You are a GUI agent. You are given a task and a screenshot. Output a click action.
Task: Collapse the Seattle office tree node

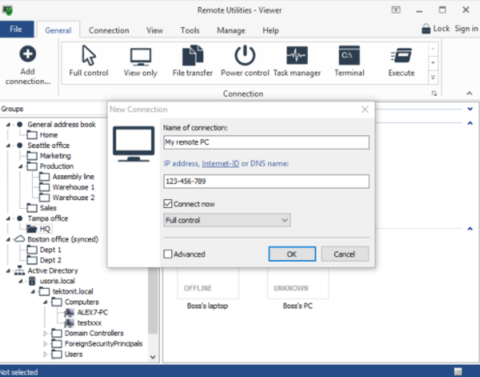tap(8, 146)
